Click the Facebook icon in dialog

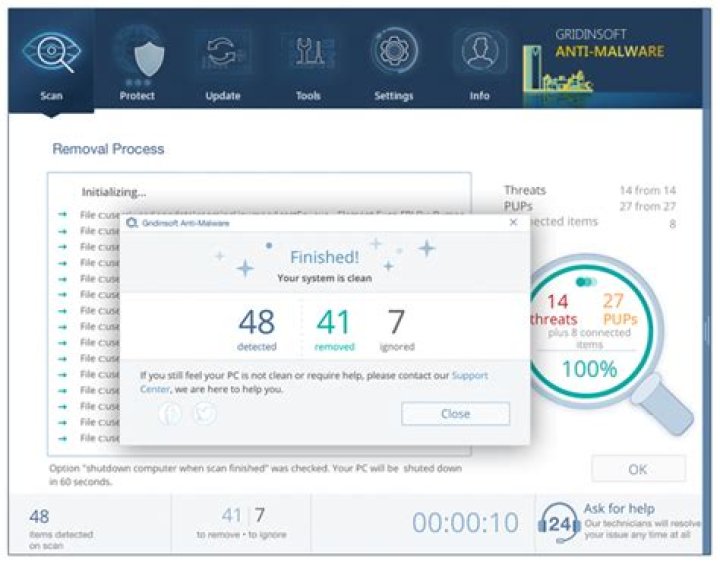(171, 413)
